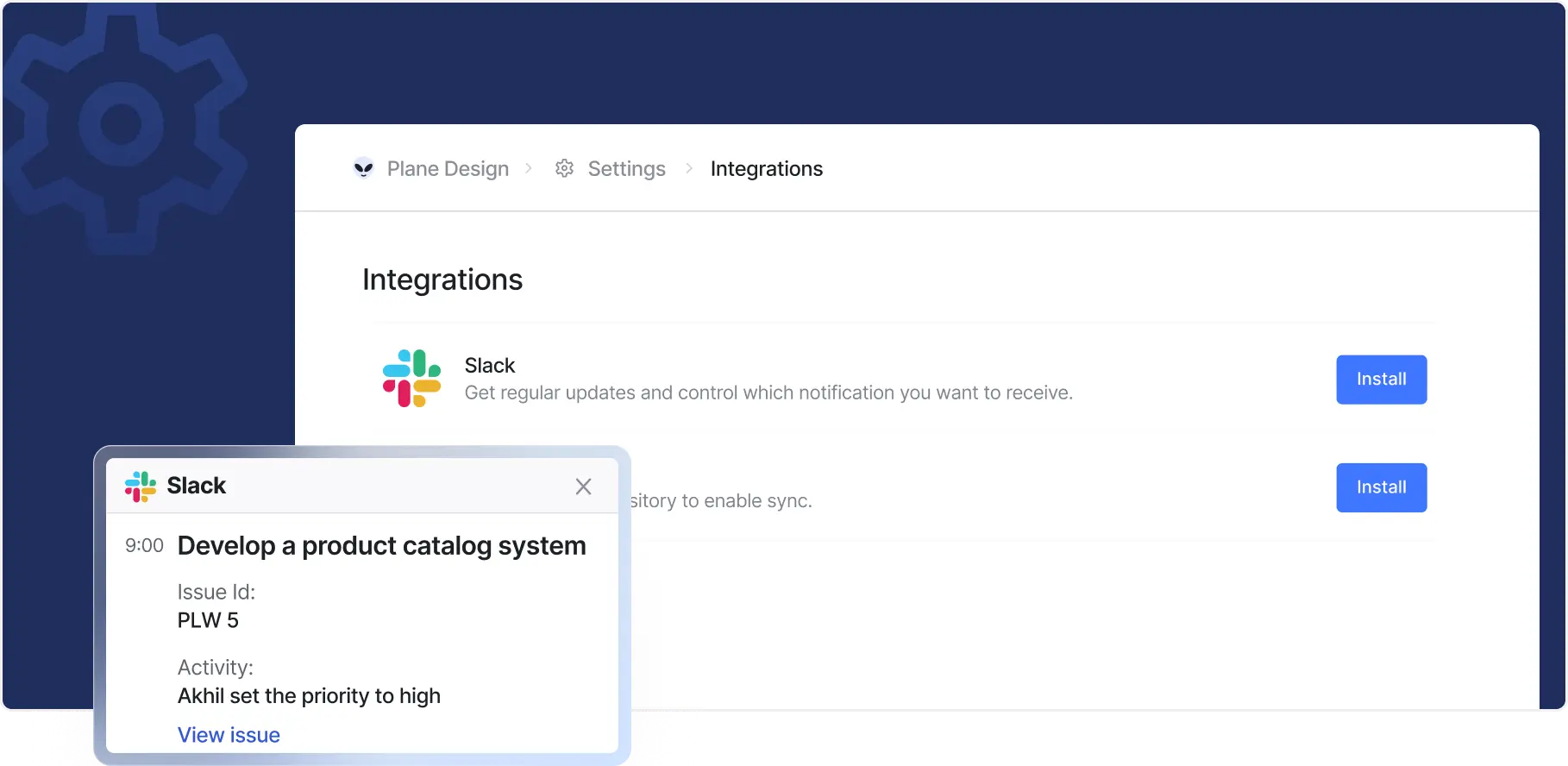Image resolution: width=1568 pixels, height=766 pixels.
Task: Click the Plane Design logo icon
Action: click(x=363, y=168)
